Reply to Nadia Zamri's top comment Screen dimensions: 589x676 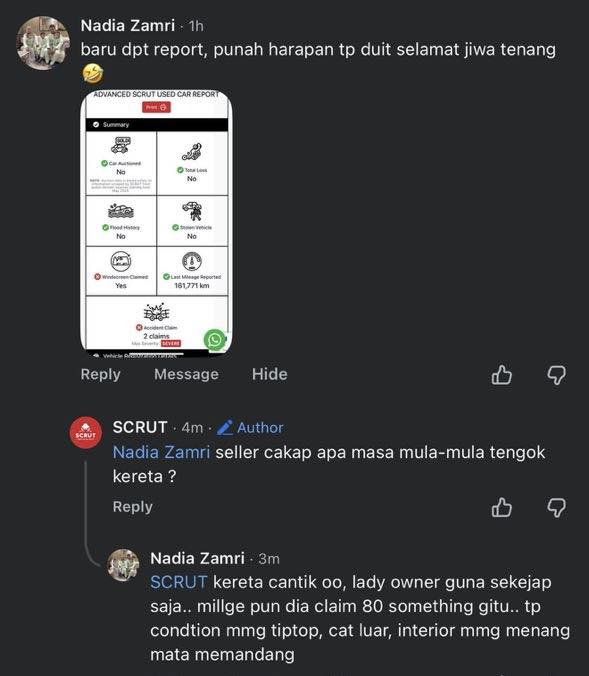pos(100,374)
